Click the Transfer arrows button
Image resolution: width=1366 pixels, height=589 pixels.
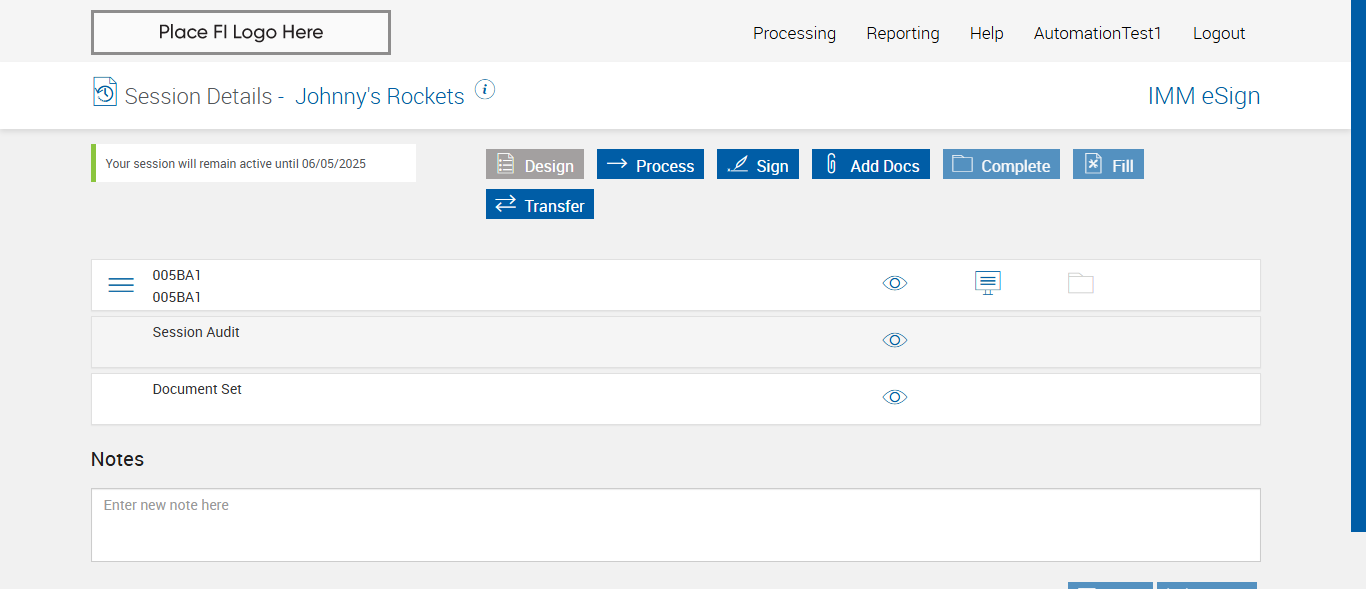click(x=540, y=205)
